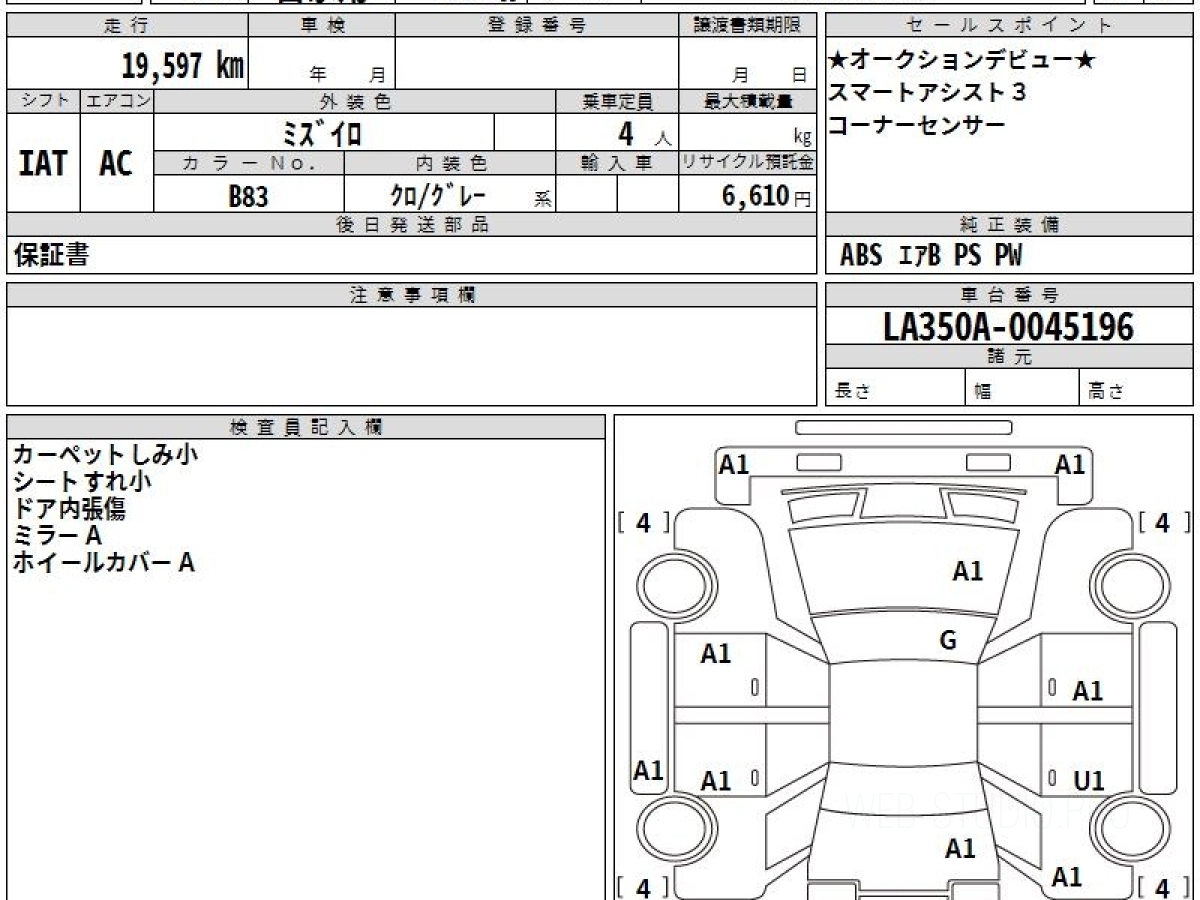Image resolution: width=1200 pixels, height=900 pixels.
Task: Select the 輸入車 header
Action: [617, 163]
